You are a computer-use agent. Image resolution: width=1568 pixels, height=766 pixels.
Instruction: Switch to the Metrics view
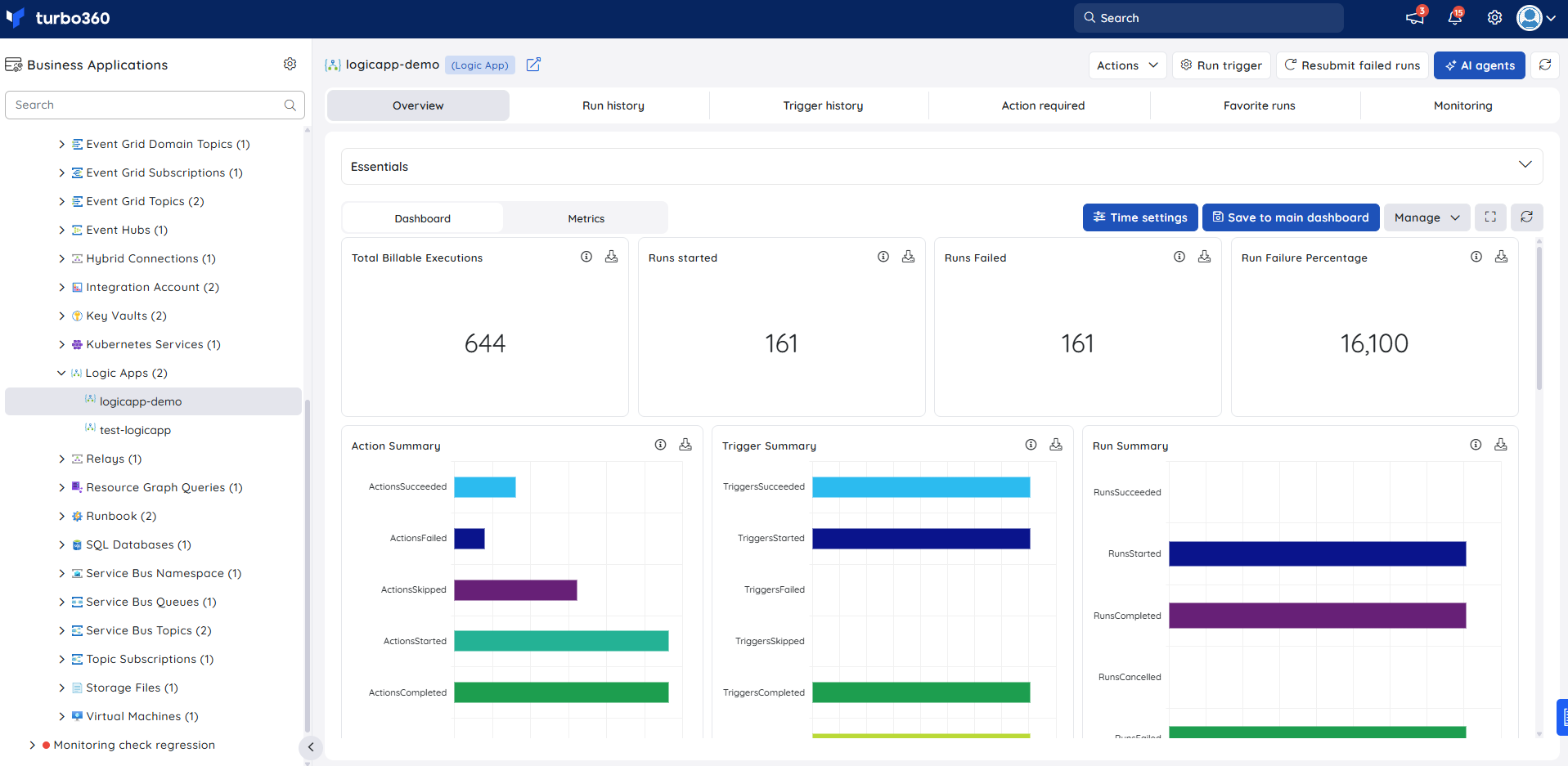pos(586,218)
